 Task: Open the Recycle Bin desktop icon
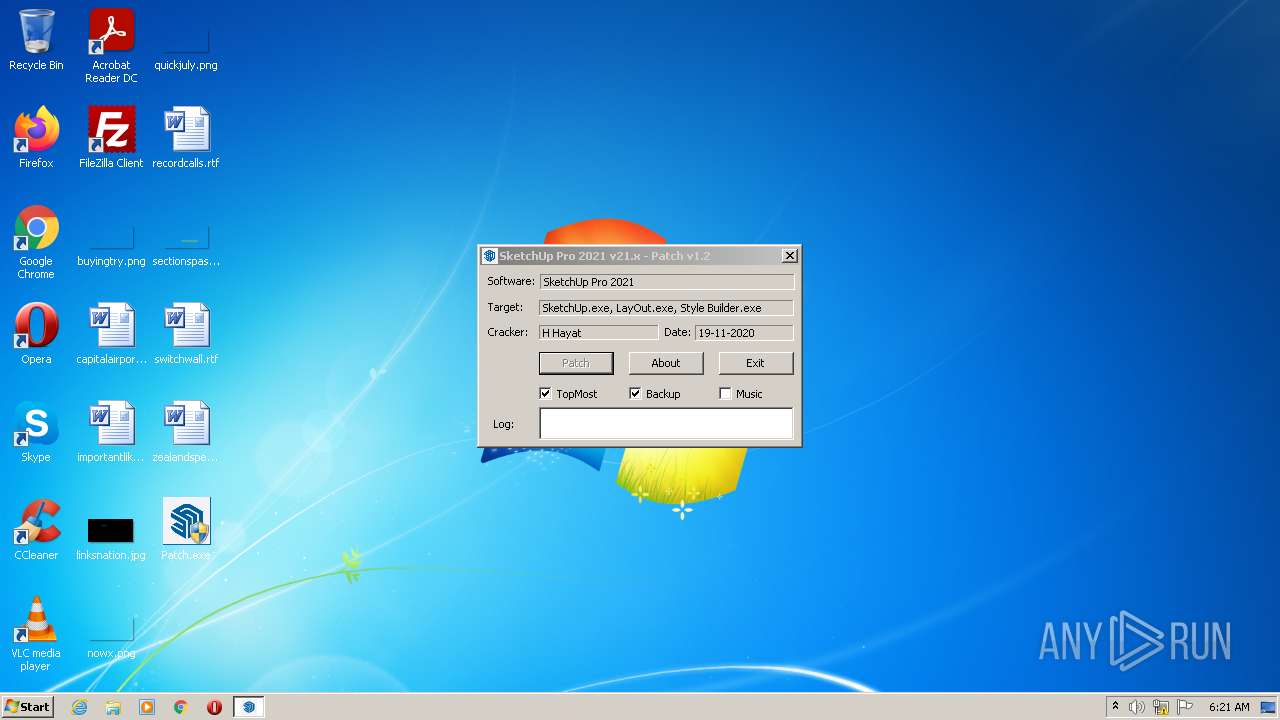36,40
